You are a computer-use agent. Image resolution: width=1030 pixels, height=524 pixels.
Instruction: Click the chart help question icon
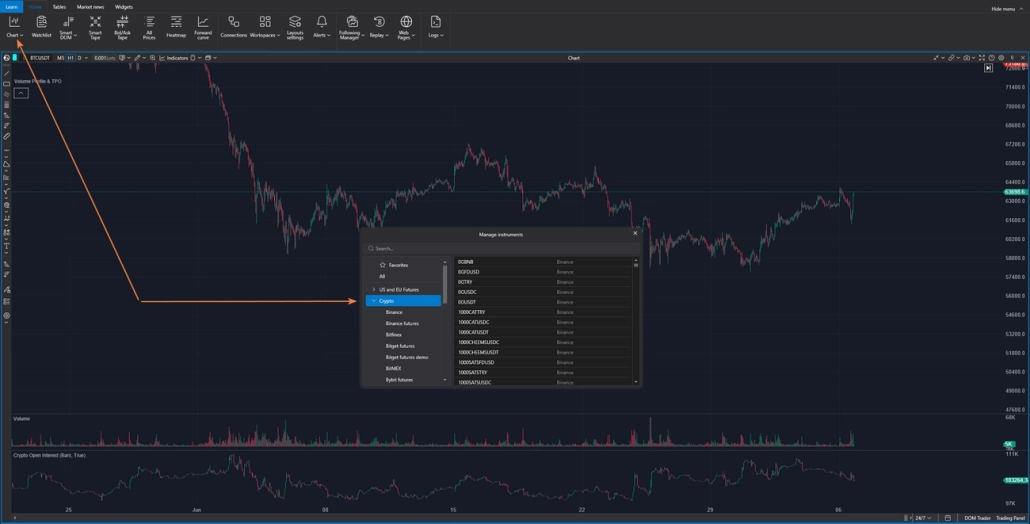pyautogui.click(x=992, y=58)
